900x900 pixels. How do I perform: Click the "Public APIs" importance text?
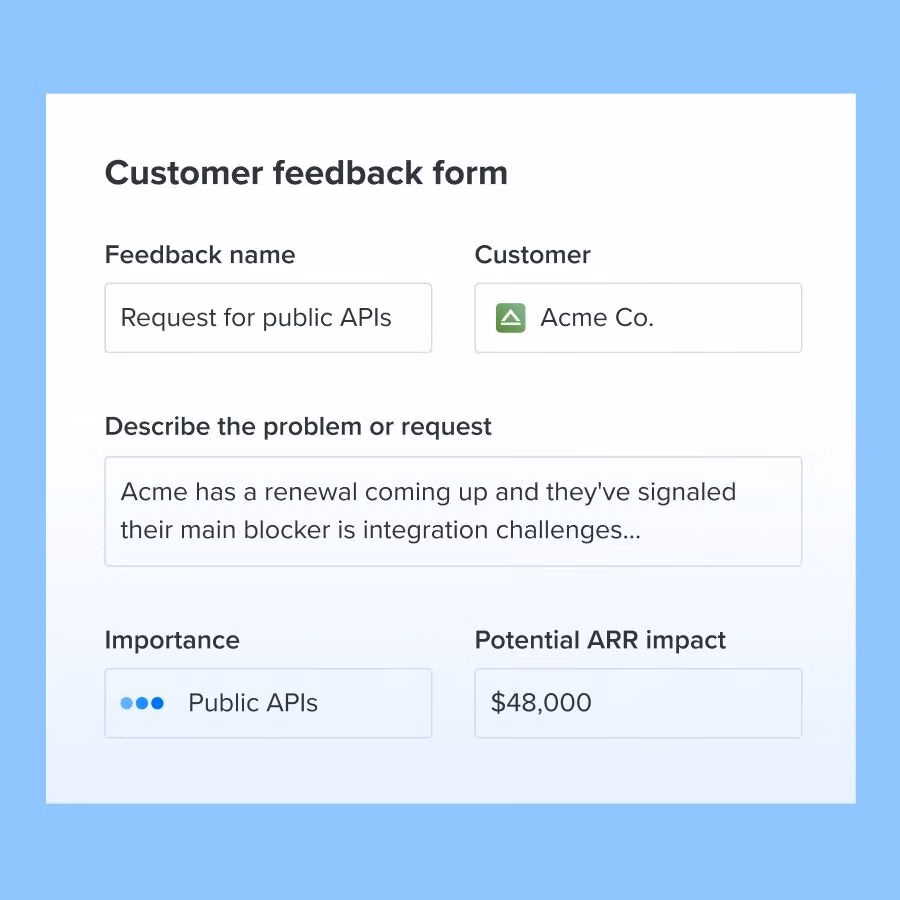coord(253,703)
